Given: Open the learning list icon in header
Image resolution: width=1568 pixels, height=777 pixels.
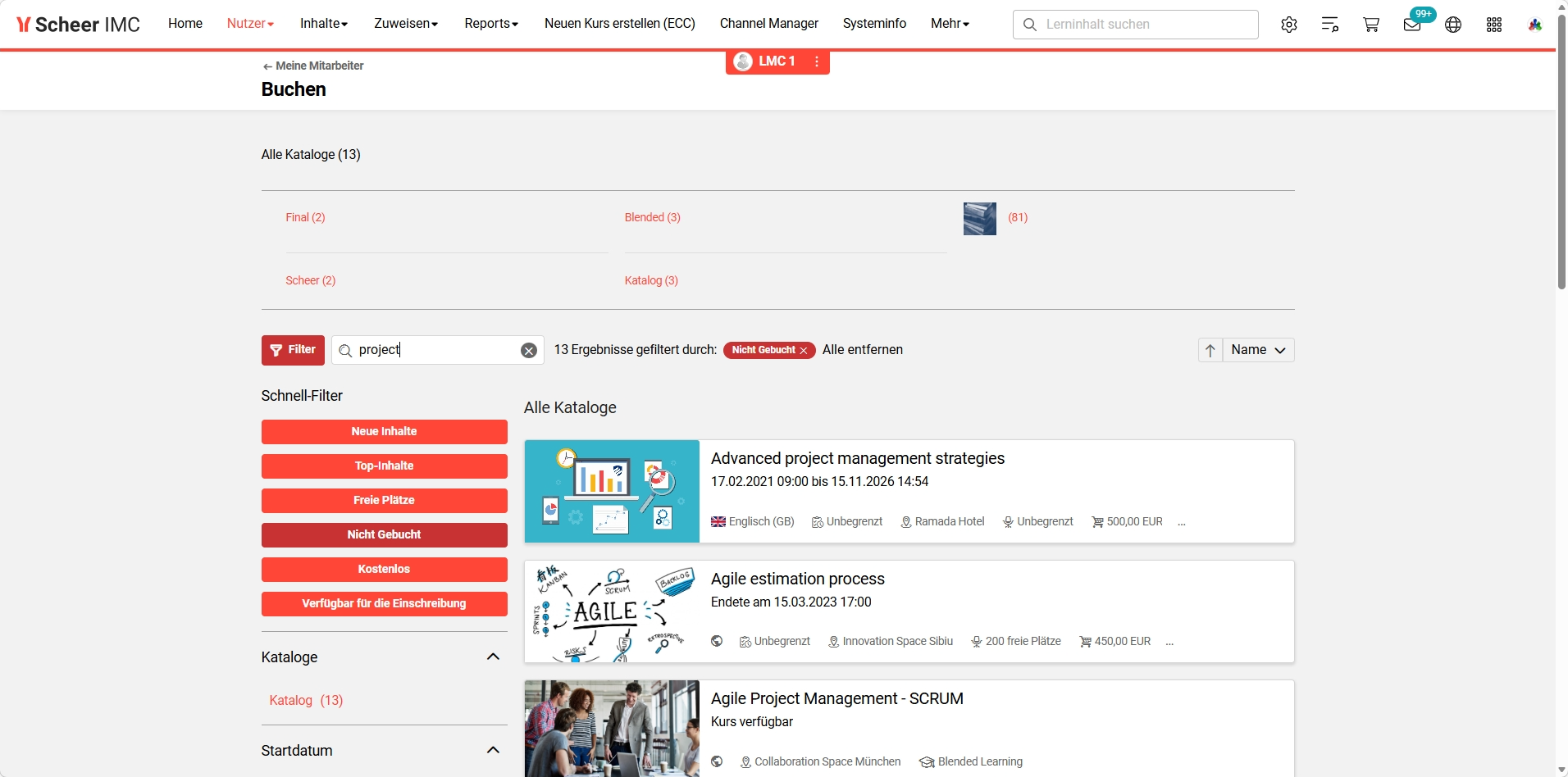Looking at the screenshot, I should pyautogui.click(x=1330, y=25).
